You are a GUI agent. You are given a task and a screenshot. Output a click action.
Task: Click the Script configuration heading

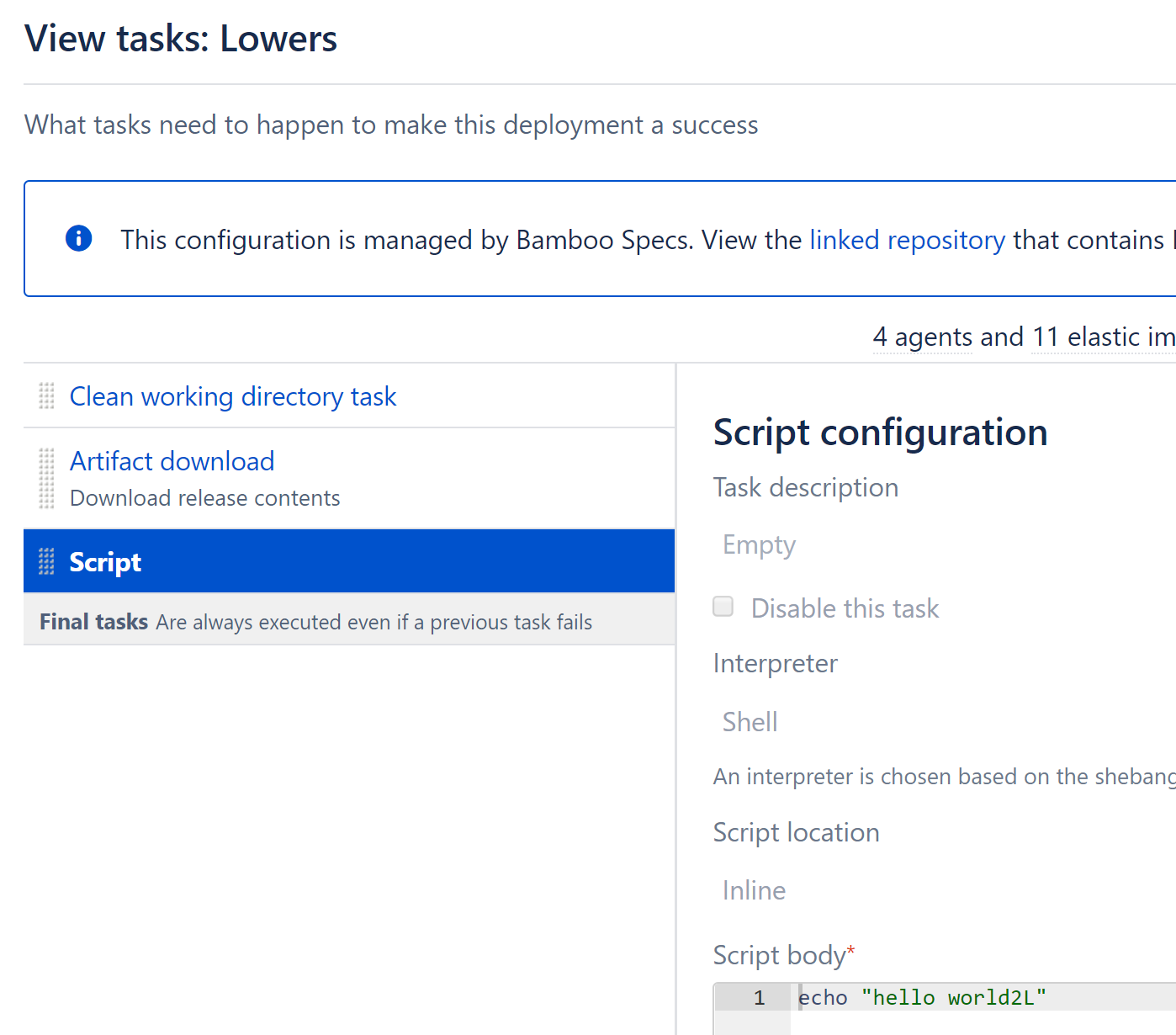click(880, 433)
